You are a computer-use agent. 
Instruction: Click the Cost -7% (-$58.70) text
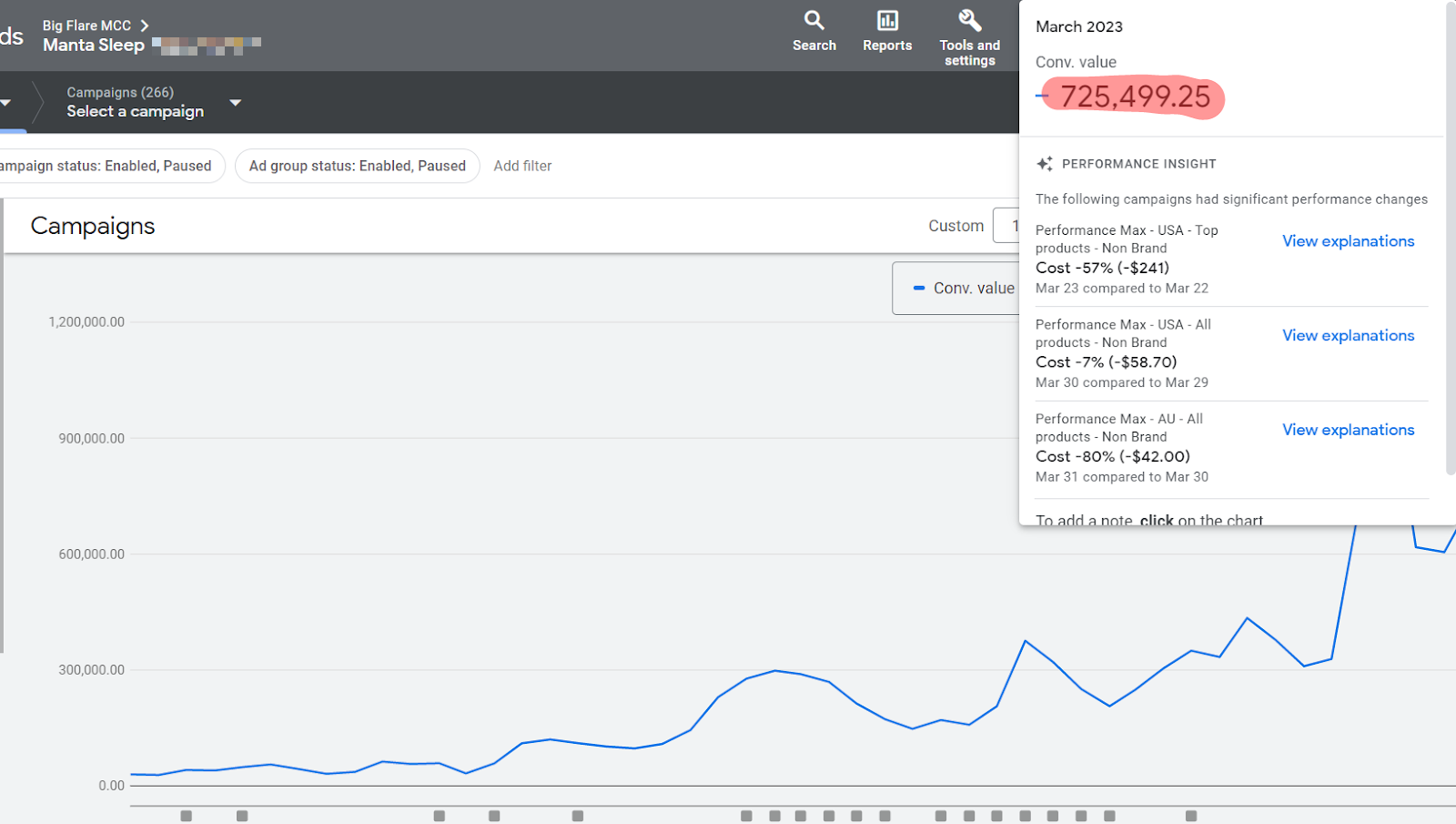pos(1106,362)
